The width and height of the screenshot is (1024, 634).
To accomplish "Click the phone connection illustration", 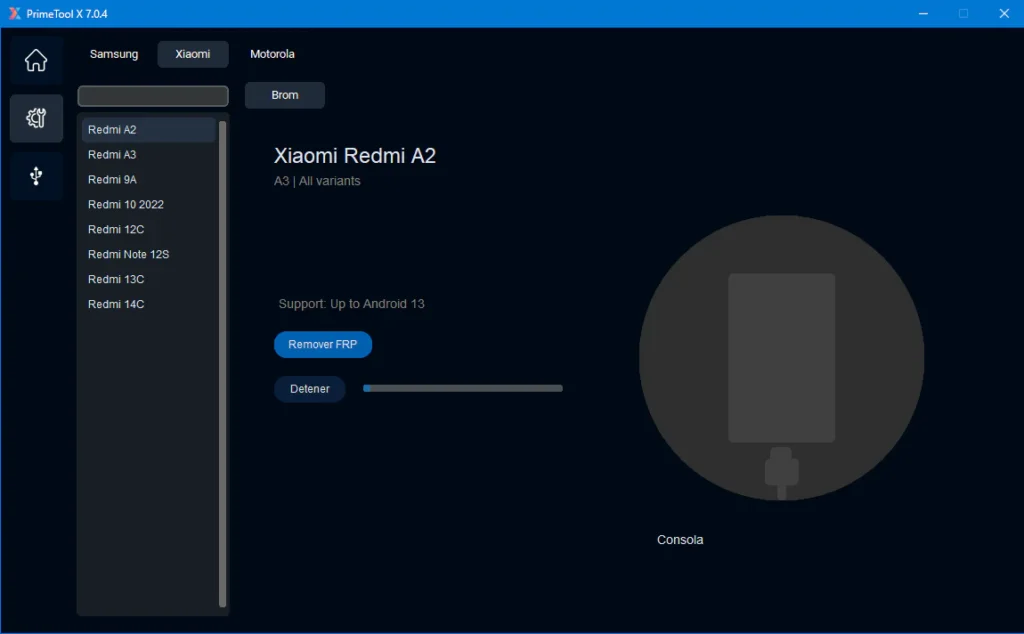I will point(781,358).
